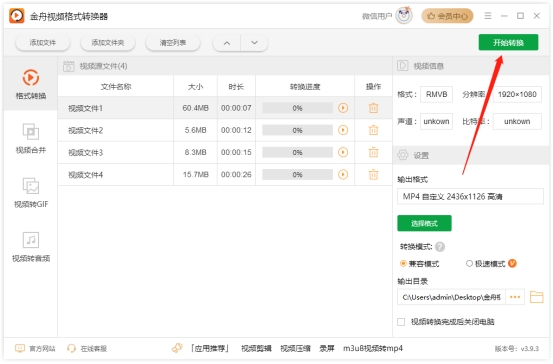This screenshot has width=553, height=364.
Task: Select the 视频文件4 row name
Action: click(85, 175)
